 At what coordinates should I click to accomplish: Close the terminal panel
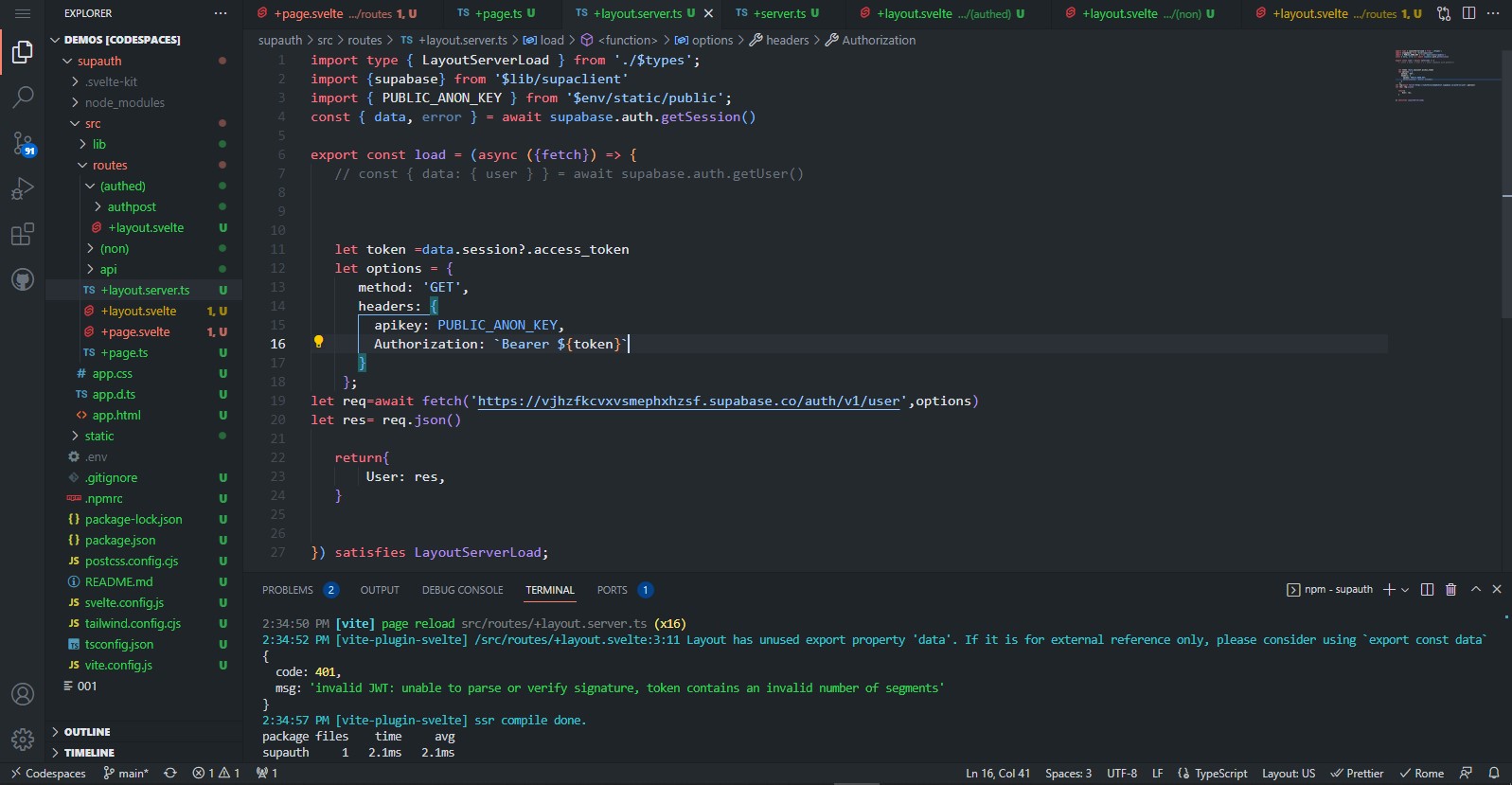(1497, 589)
